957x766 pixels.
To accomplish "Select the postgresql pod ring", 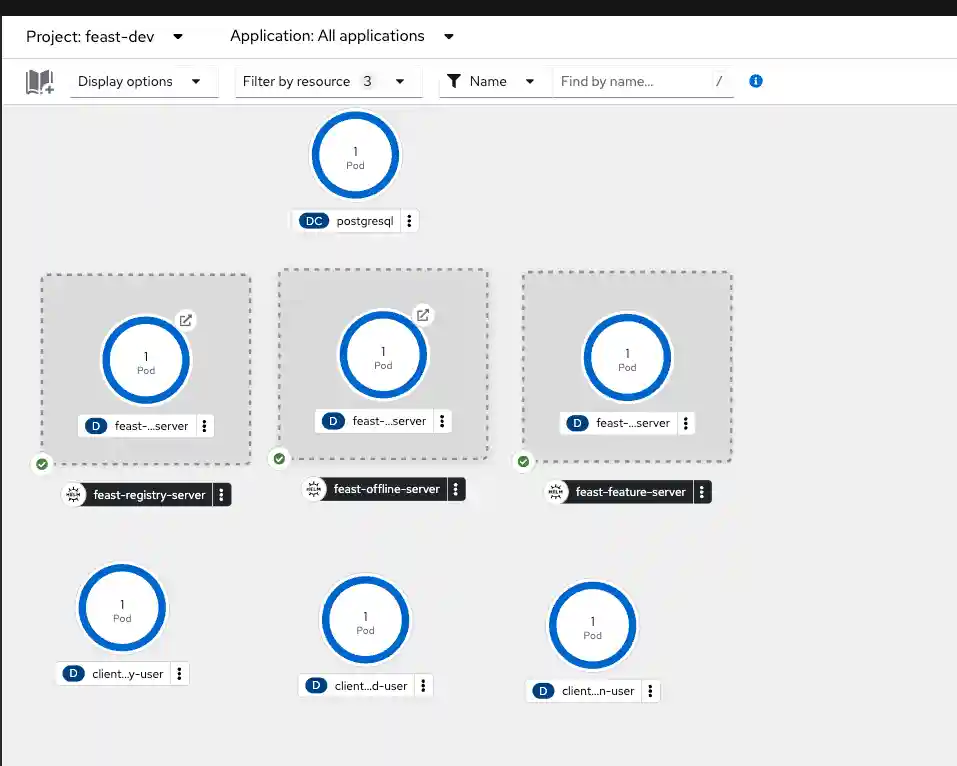I will [355, 155].
